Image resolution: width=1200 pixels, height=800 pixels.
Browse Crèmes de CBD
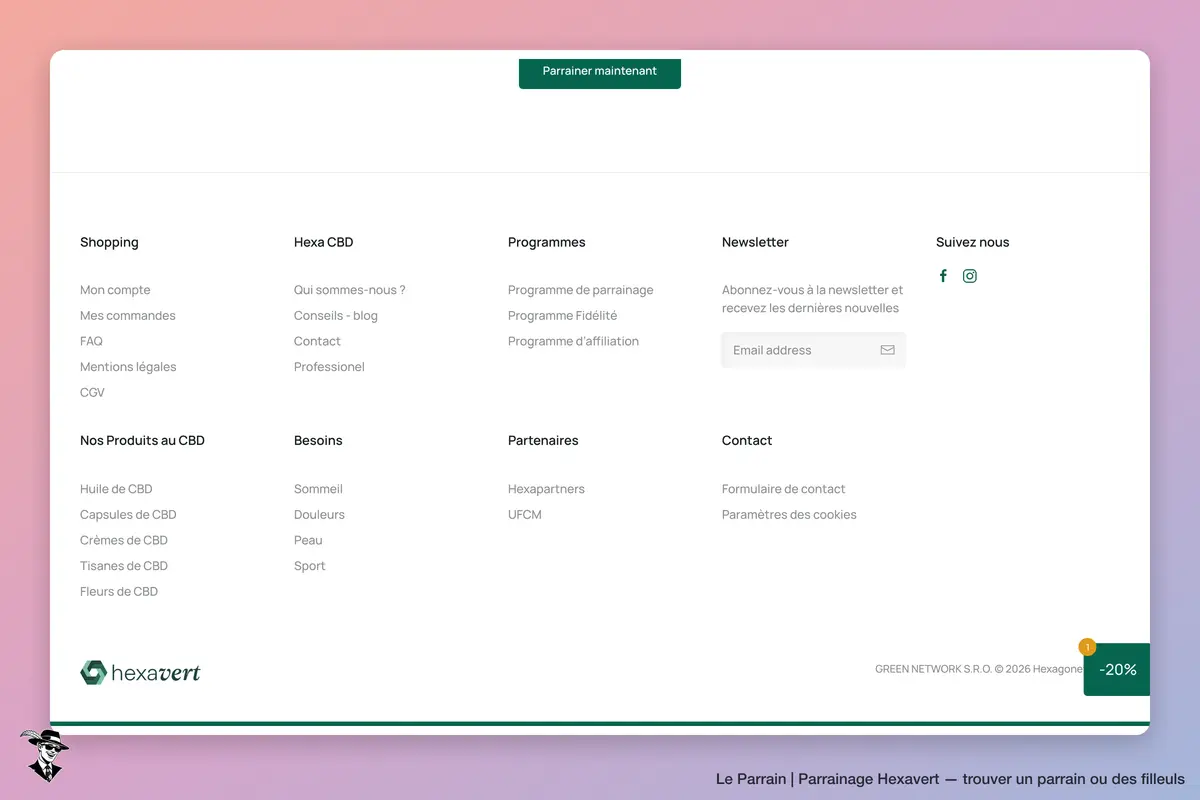[124, 540]
